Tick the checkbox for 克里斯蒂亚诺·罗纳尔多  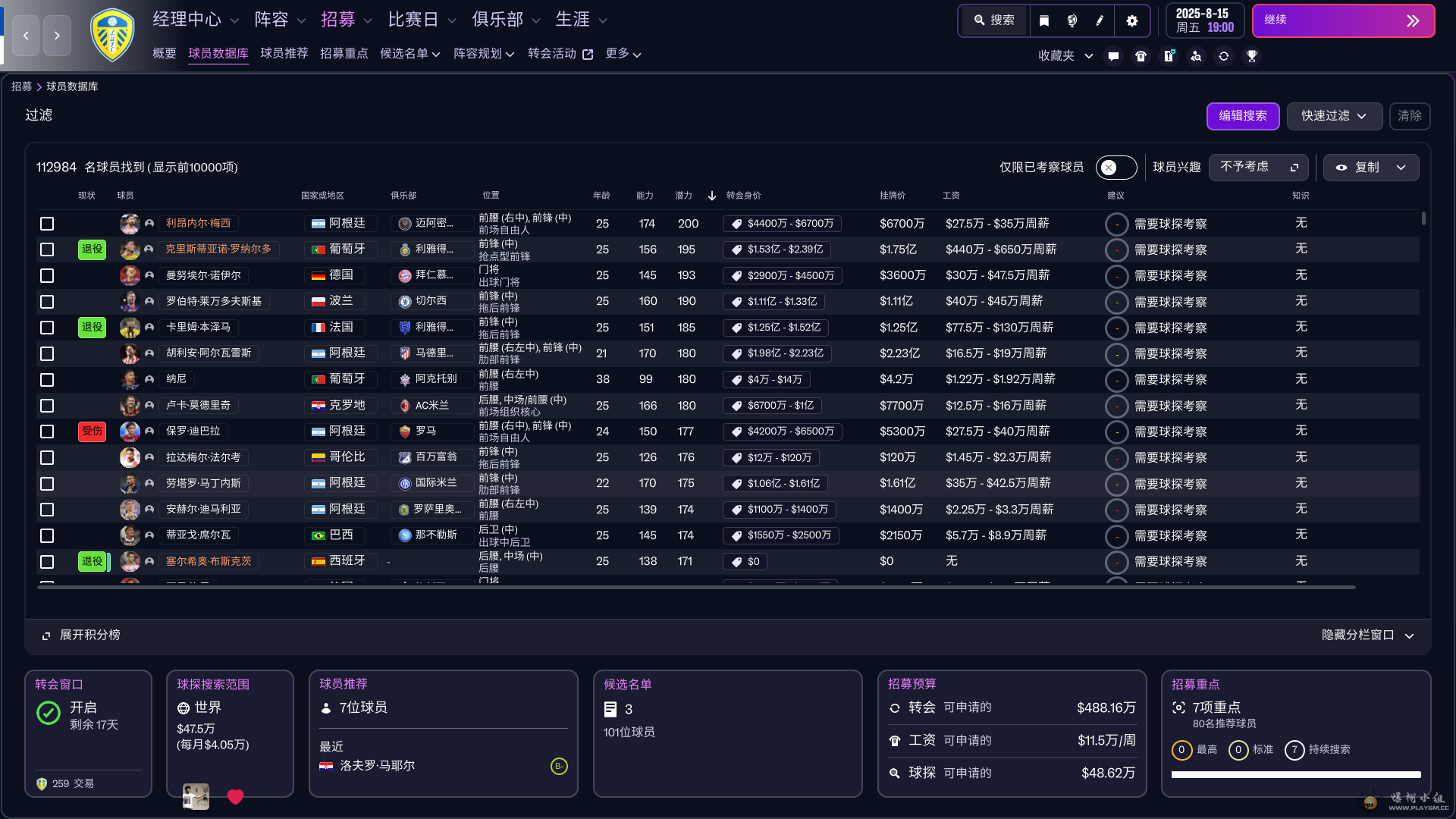[47, 249]
